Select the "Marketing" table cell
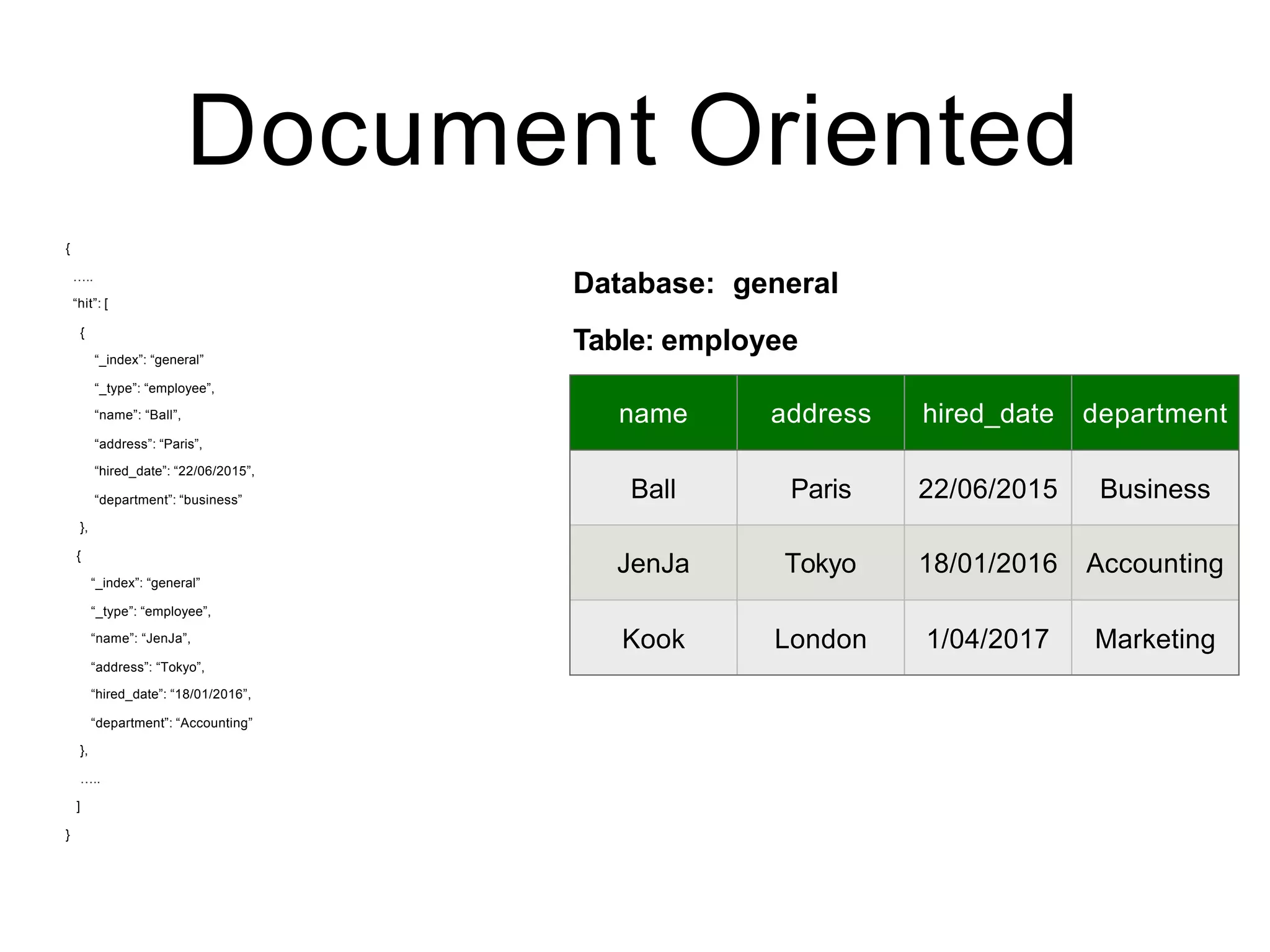This screenshot has height=952, width=1270. click(x=1155, y=638)
